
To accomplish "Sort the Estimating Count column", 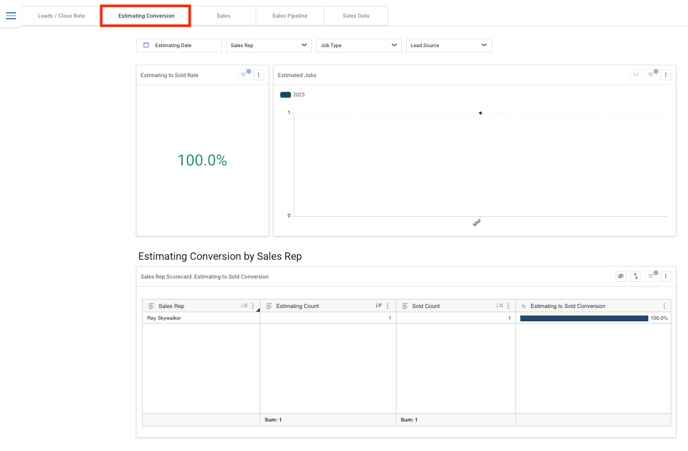I will point(378,306).
